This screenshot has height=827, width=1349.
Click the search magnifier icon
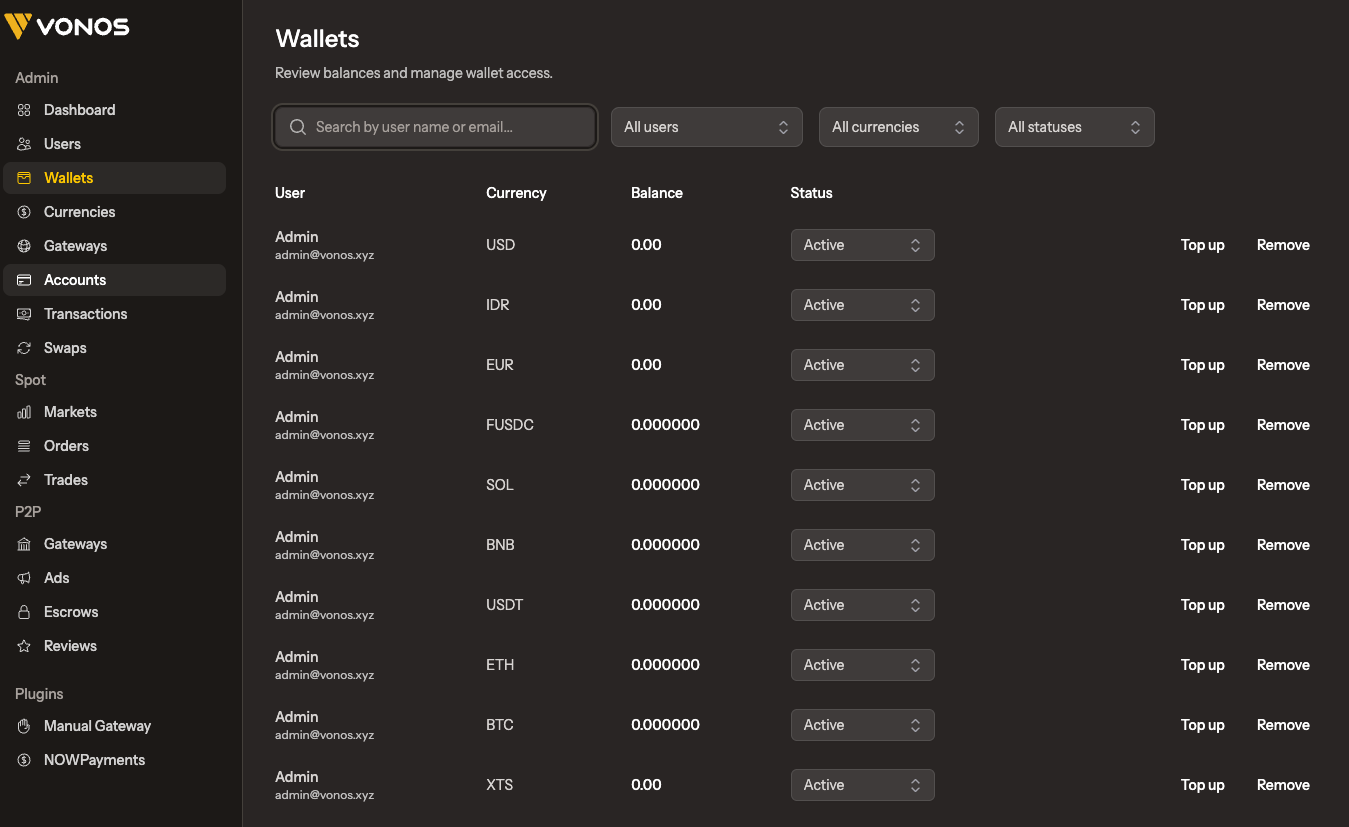point(297,127)
